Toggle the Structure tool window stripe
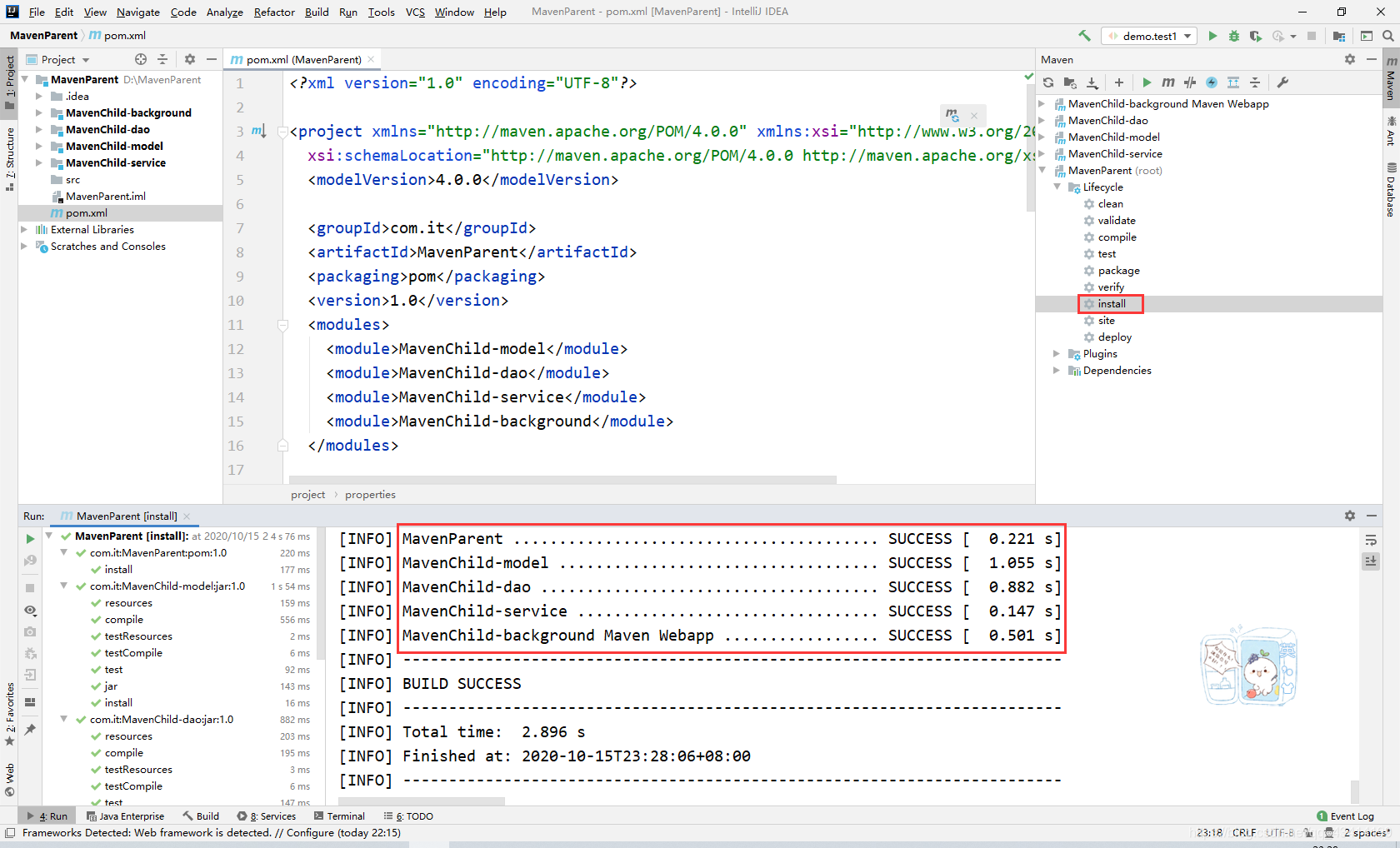This screenshot has width=1400, height=848. [9, 160]
